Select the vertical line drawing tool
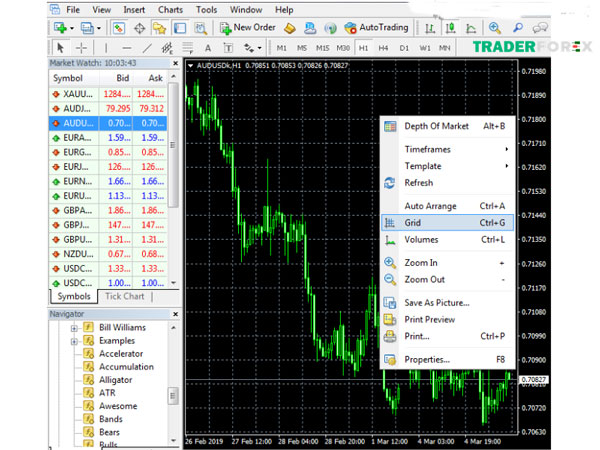Screen dimensions: 600x450 point(106,48)
